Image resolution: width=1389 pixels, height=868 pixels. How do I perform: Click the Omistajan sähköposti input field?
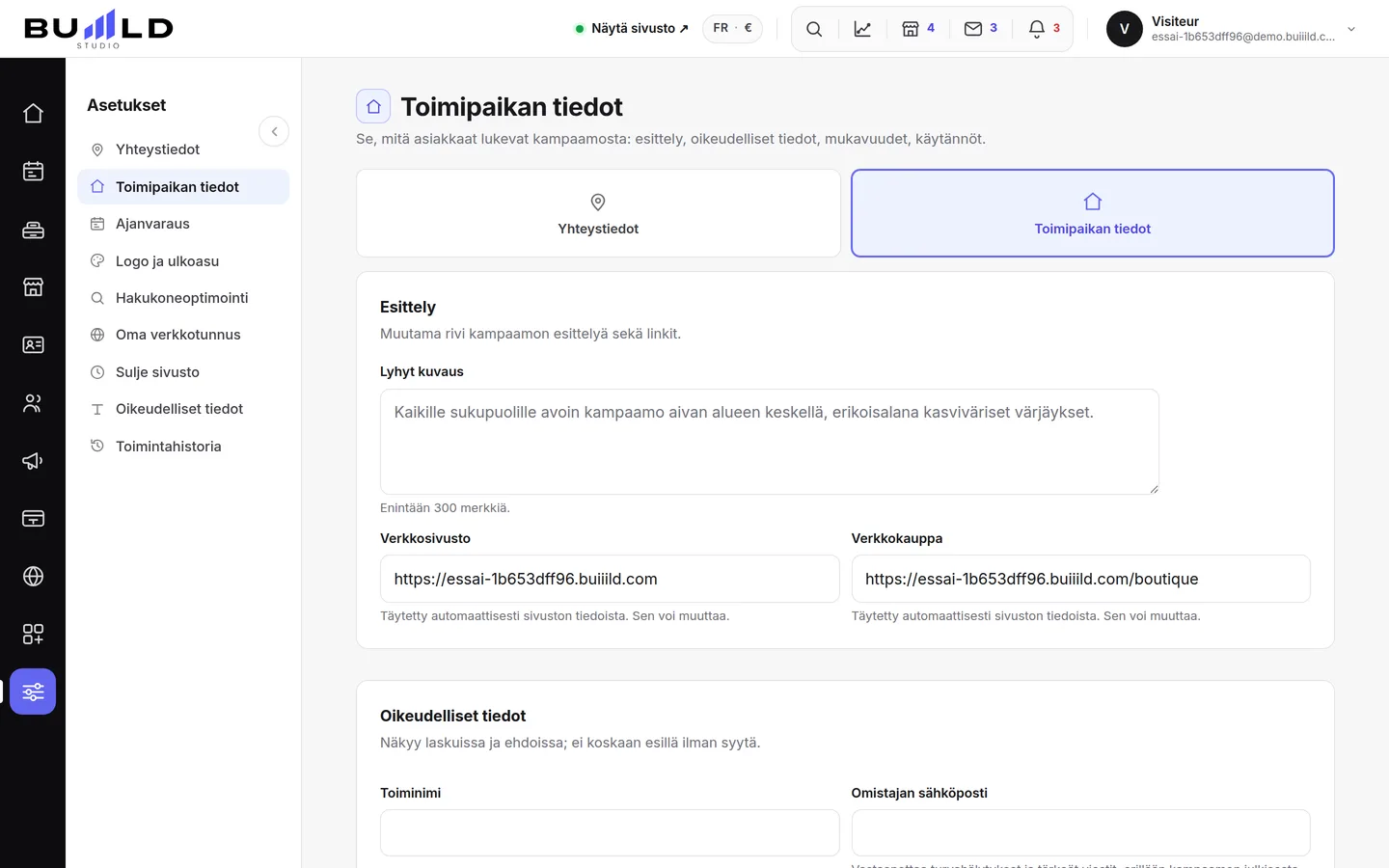pos(1081,832)
